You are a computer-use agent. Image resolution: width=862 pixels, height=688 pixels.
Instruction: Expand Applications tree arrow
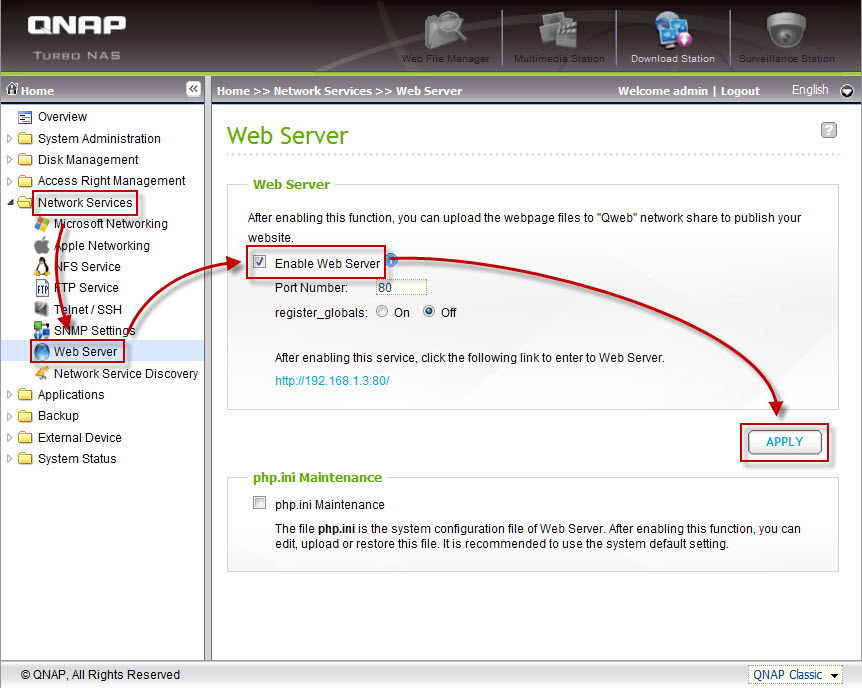(x=9, y=394)
